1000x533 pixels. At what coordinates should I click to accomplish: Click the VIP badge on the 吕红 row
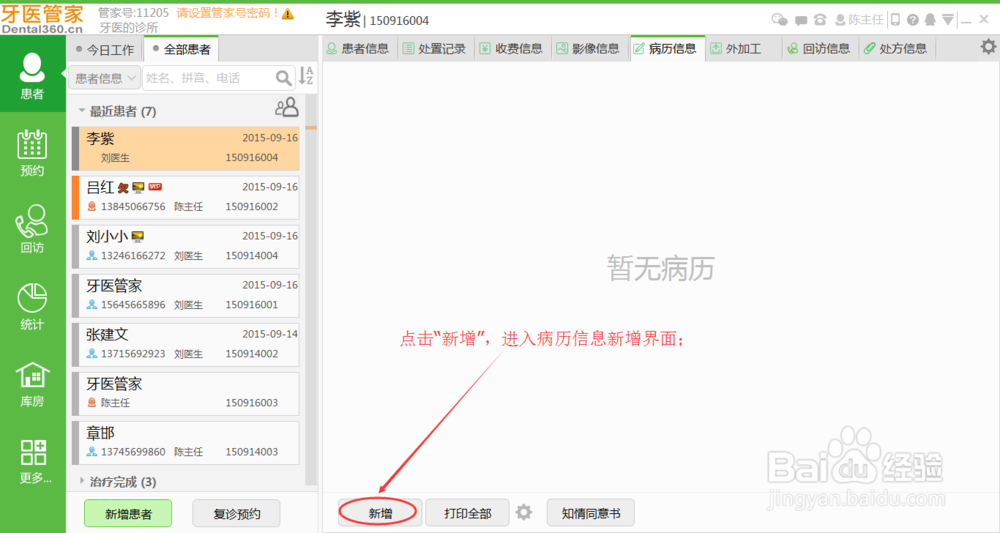pos(155,187)
